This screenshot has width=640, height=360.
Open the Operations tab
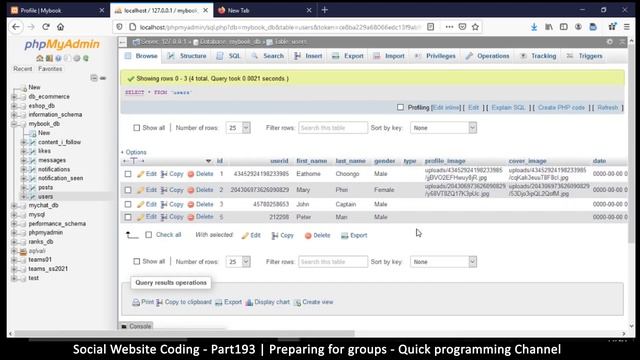[488, 56]
